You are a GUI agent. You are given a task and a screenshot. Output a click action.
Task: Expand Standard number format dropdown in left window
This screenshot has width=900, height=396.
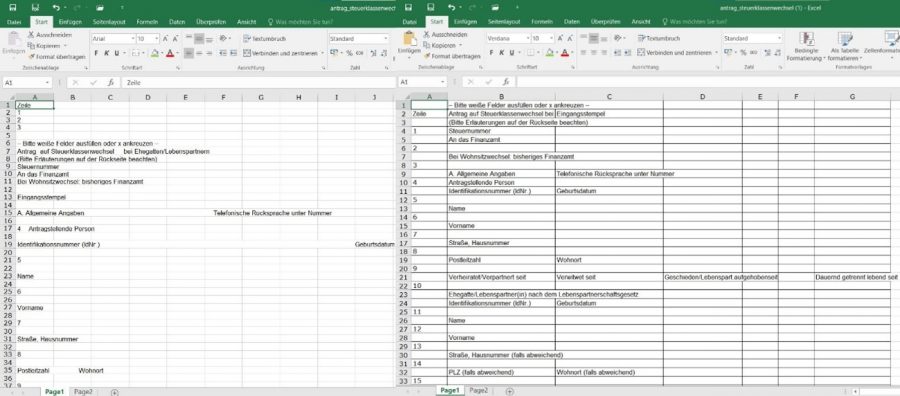click(386, 38)
